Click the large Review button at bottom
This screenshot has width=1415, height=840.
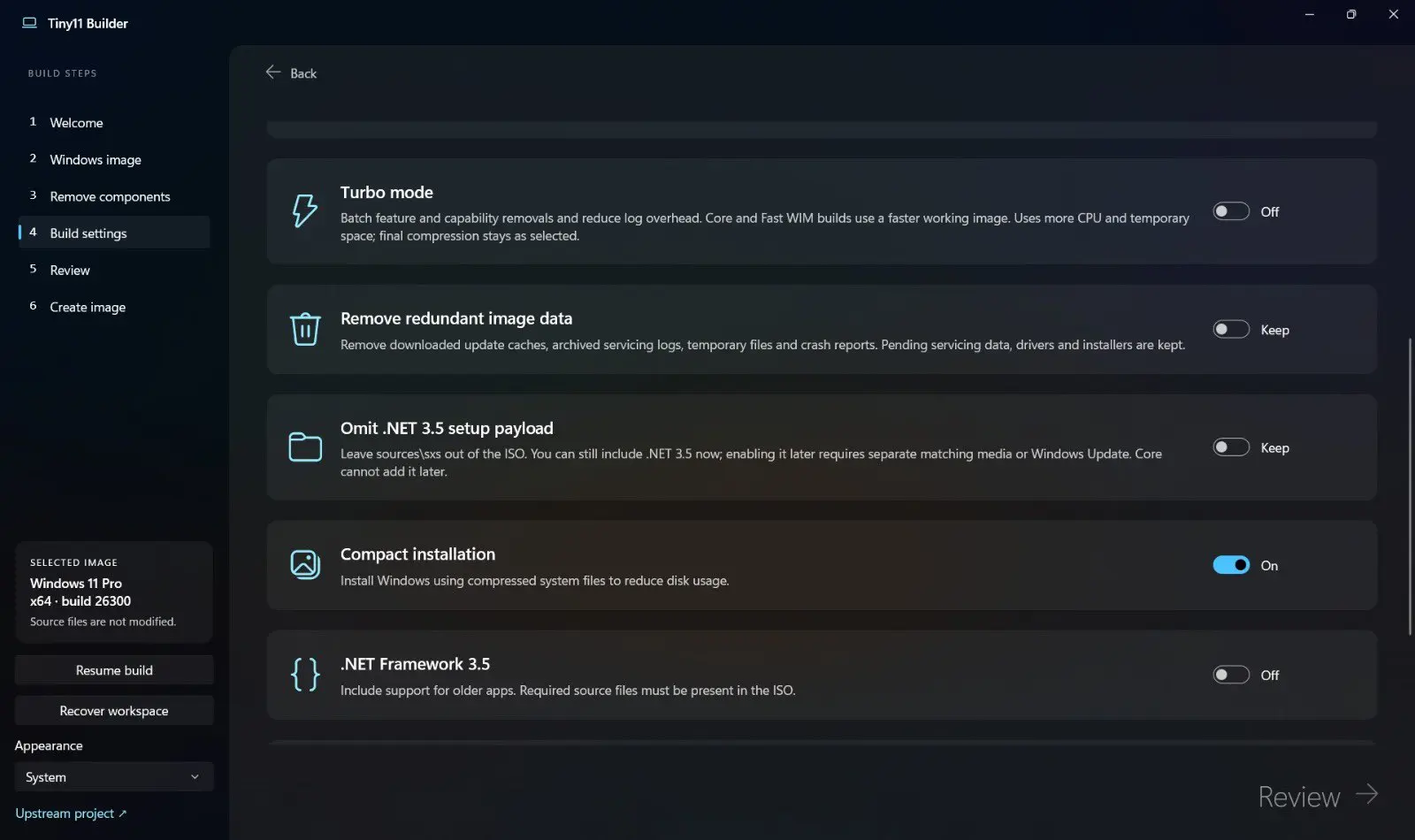pyautogui.click(x=1318, y=796)
